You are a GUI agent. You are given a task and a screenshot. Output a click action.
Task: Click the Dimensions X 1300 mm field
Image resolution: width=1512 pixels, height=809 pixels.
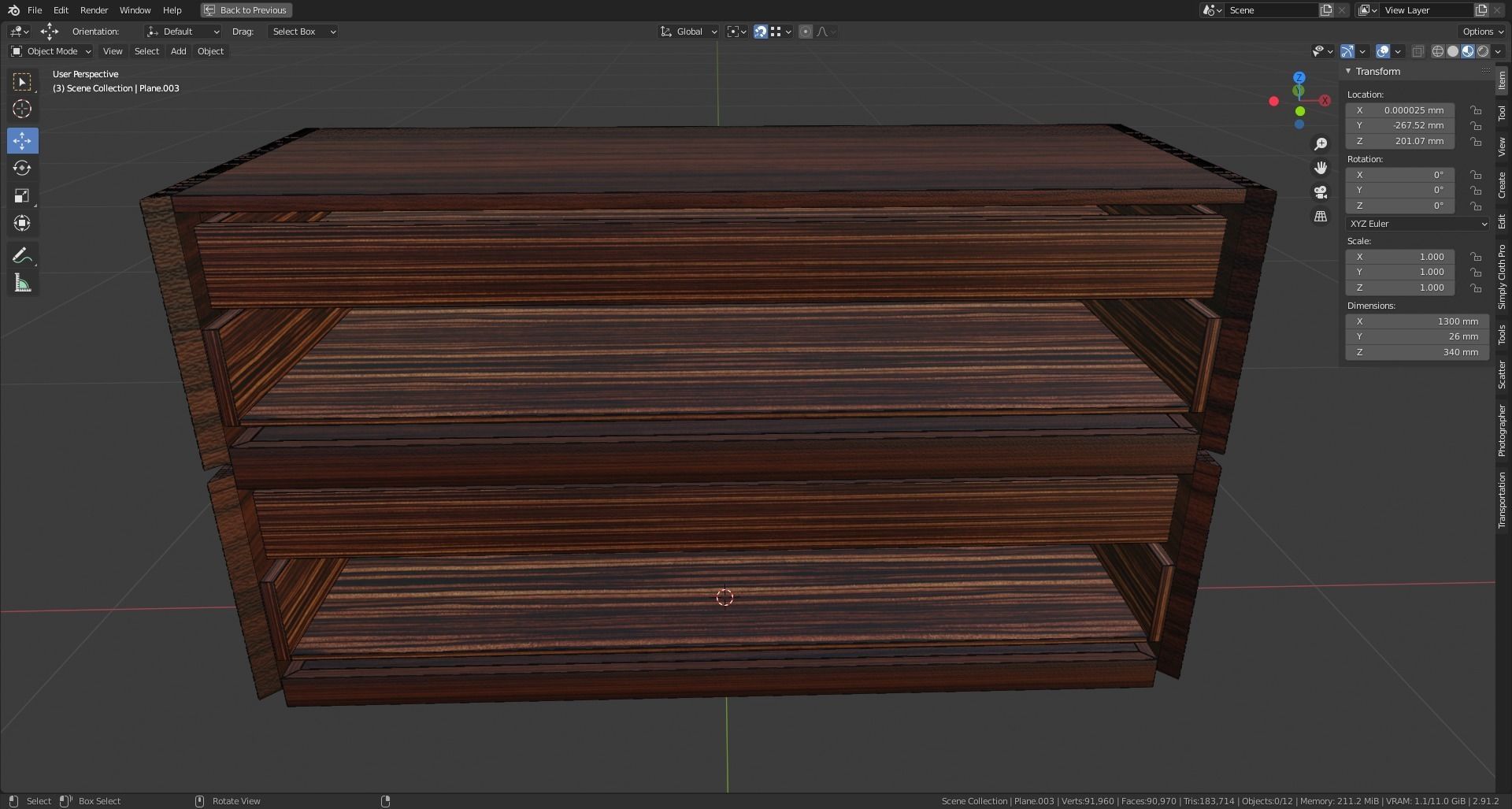coord(1417,321)
